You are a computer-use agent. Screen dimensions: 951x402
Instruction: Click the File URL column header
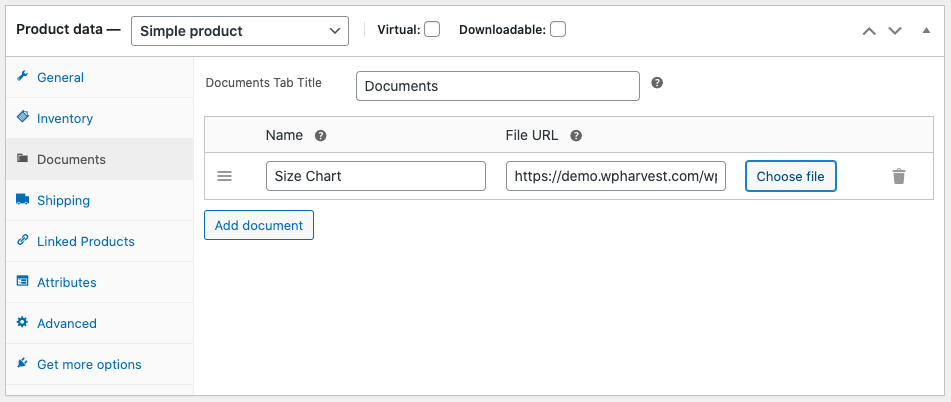(x=531, y=135)
